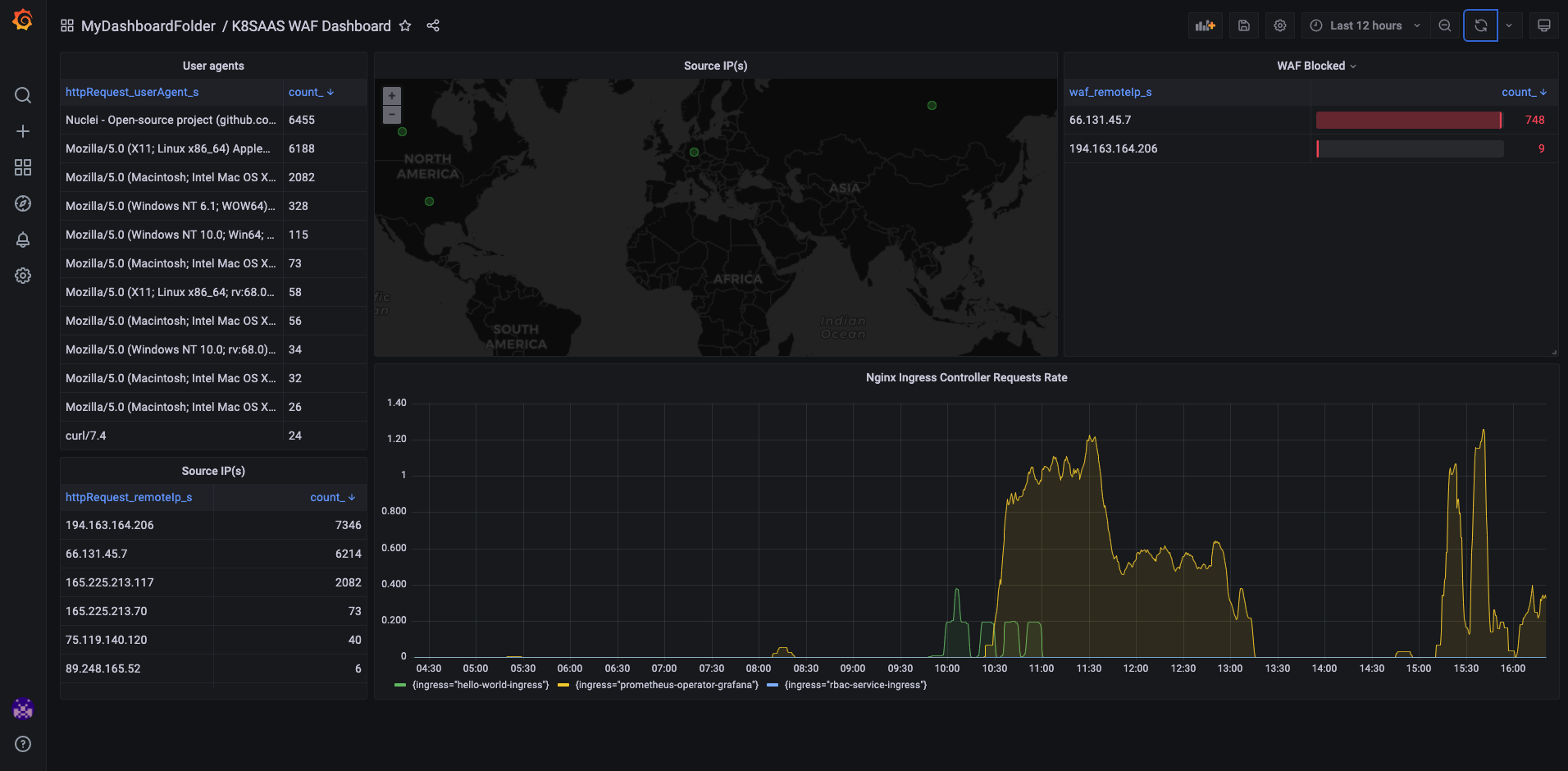This screenshot has width=1568, height=771.
Task: Zoom in on the Source IP map
Action: pos(392,96)
